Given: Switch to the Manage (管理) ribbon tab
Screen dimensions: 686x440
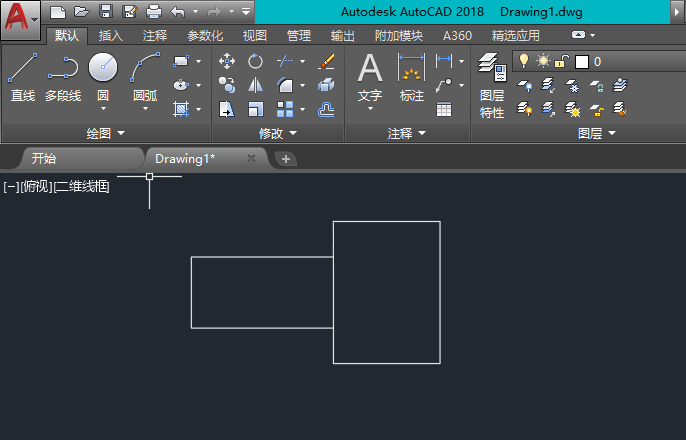Looking at the screenshot, I should 299,35.
